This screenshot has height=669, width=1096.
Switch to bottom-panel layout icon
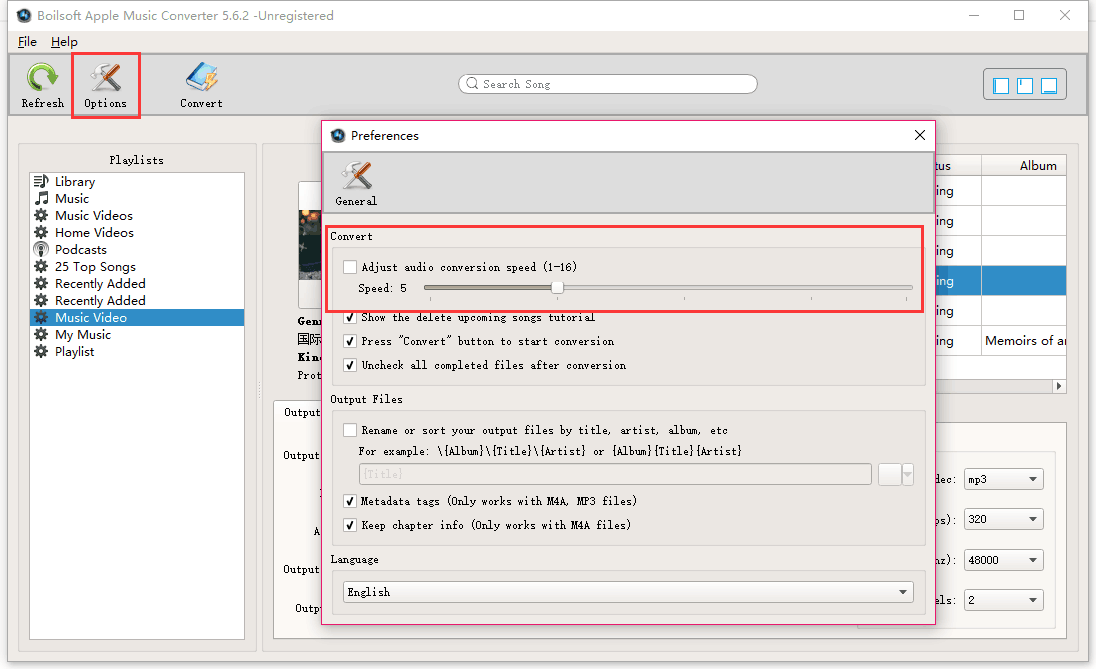coord(1048,85)
